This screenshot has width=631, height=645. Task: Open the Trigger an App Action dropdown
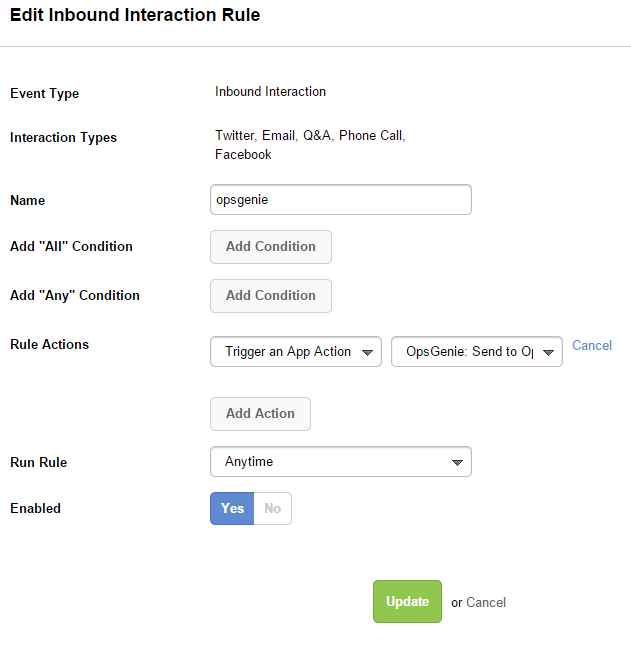point(296,352)
